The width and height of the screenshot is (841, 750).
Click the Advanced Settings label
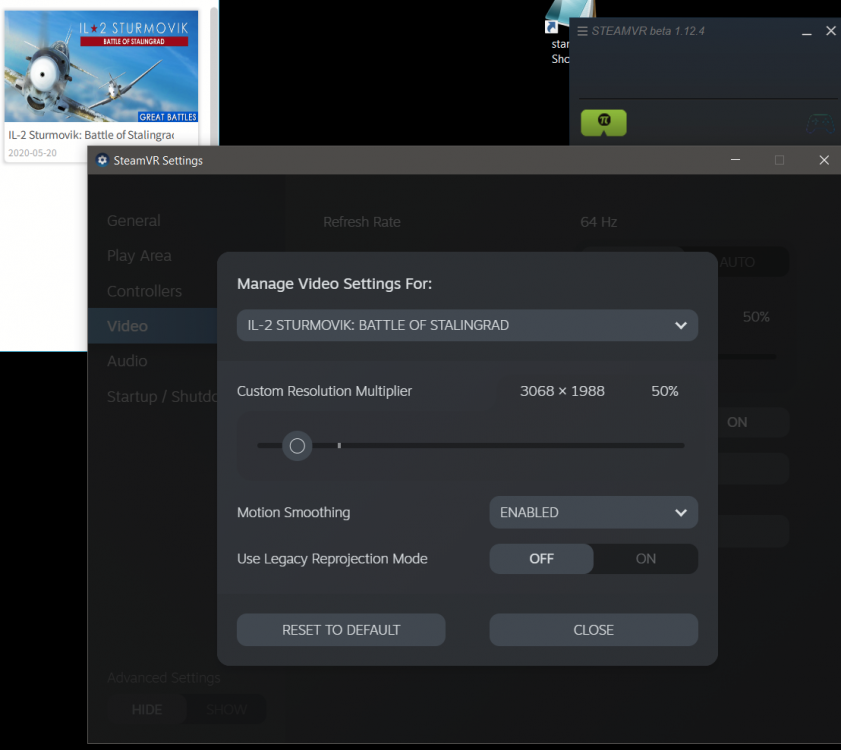(x=164, y=678)
